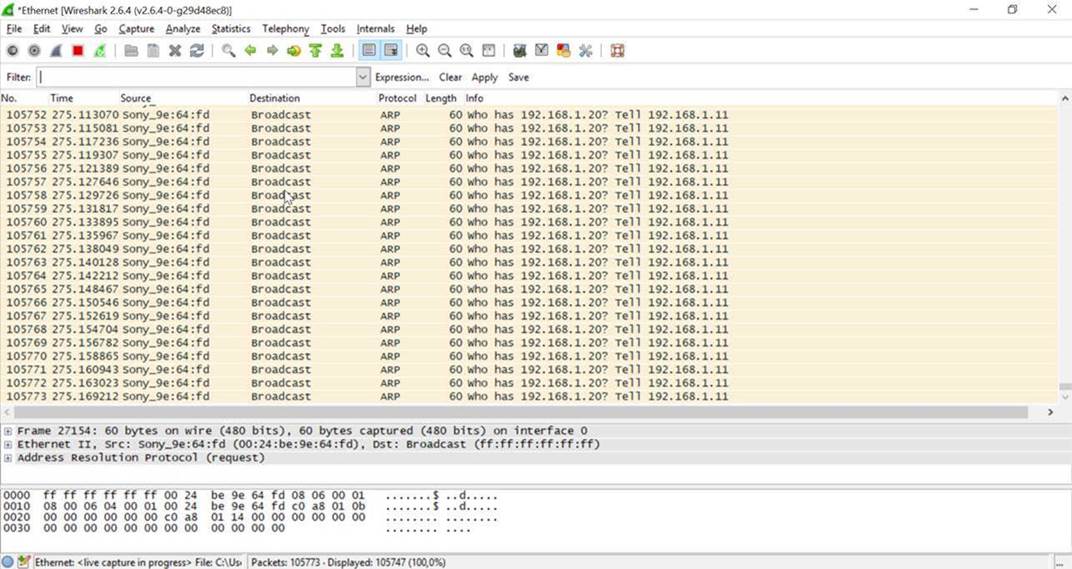Sort packets by No. column
The image size is (1072, 569).
9,98
